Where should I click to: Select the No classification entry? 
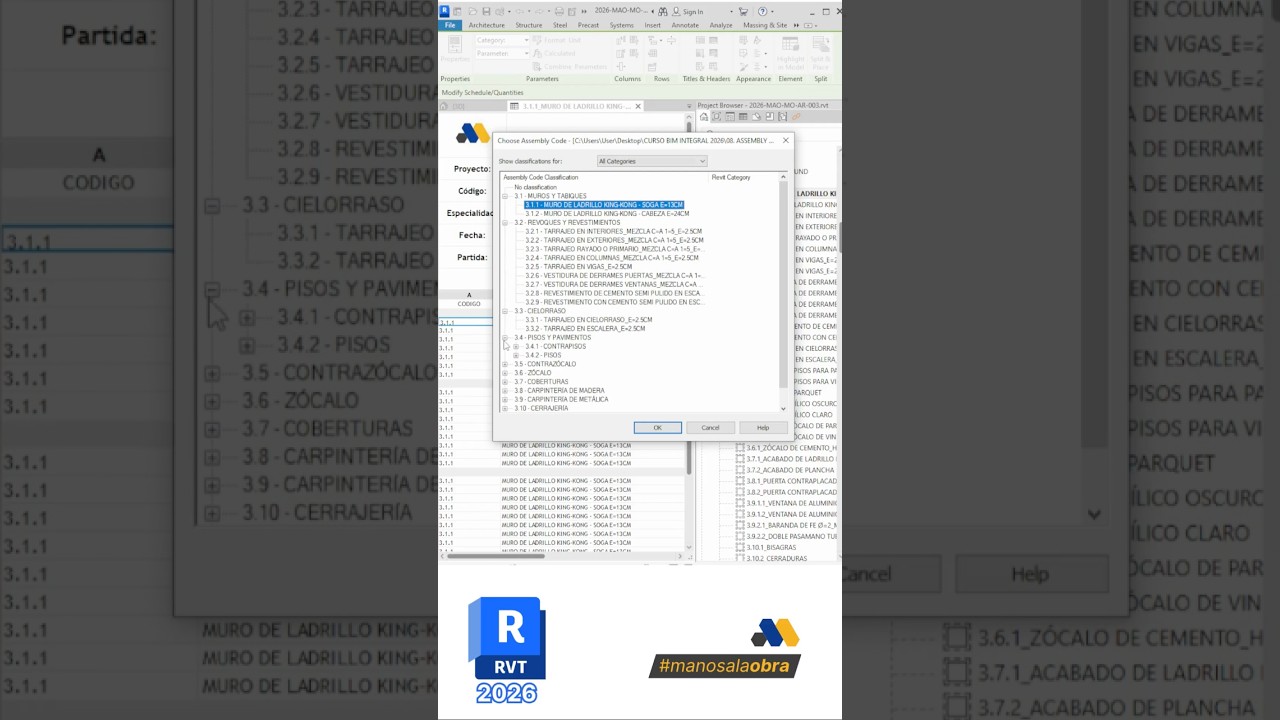pos(535,187)
